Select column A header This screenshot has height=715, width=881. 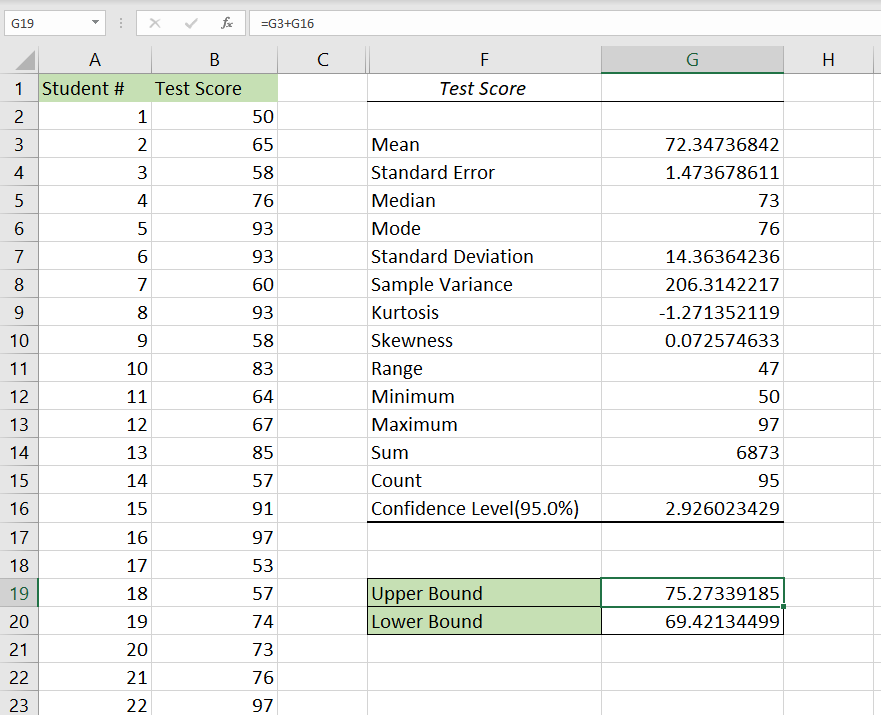point(94,60)
